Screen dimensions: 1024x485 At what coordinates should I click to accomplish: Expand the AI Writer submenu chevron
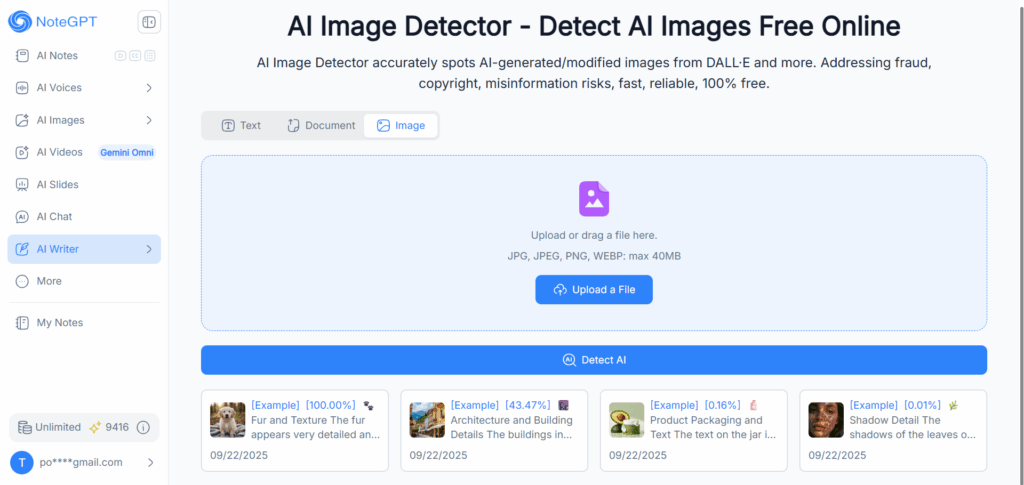tap(149, 249)
